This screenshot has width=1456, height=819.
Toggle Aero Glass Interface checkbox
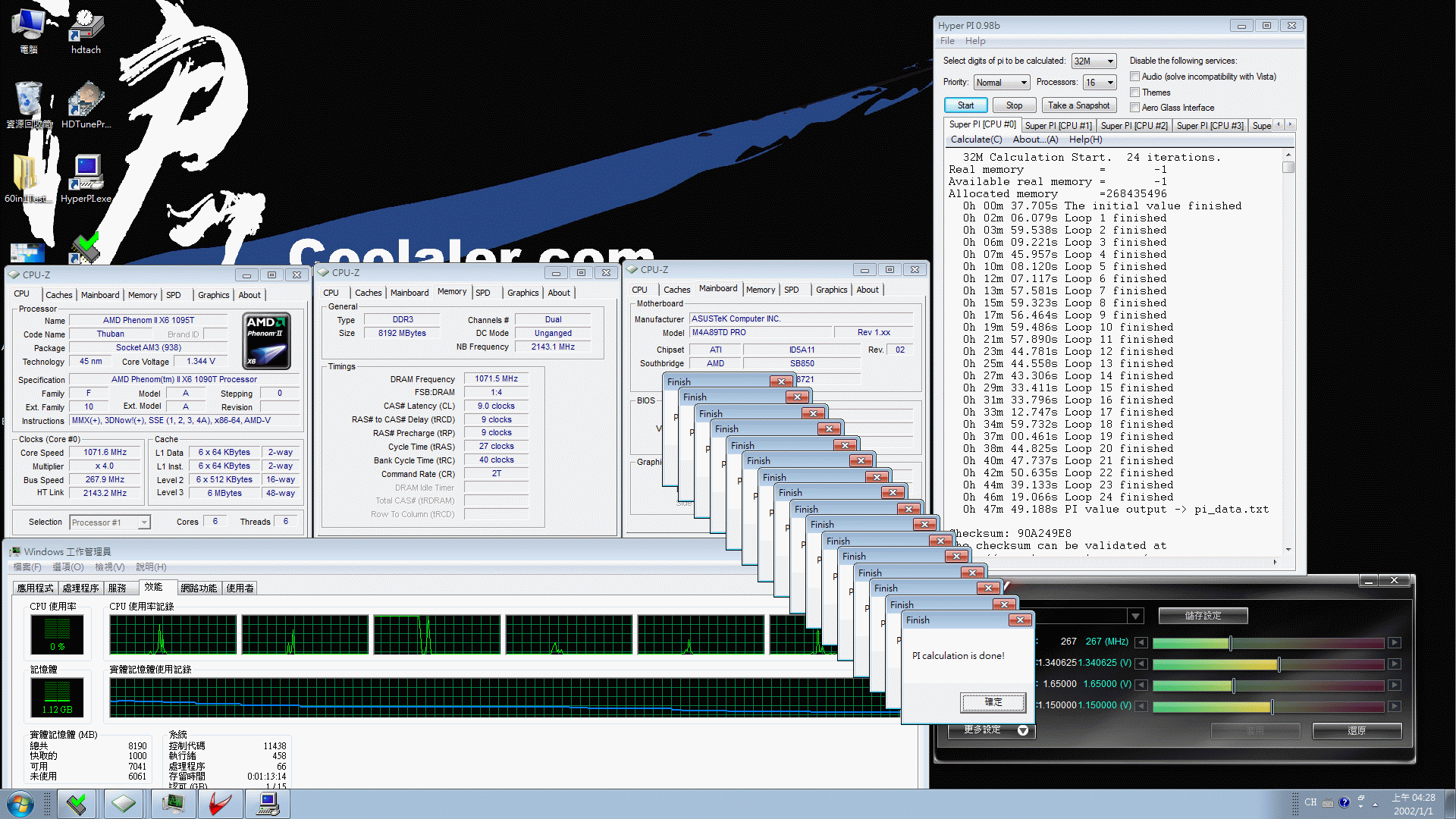point(1135,108)
